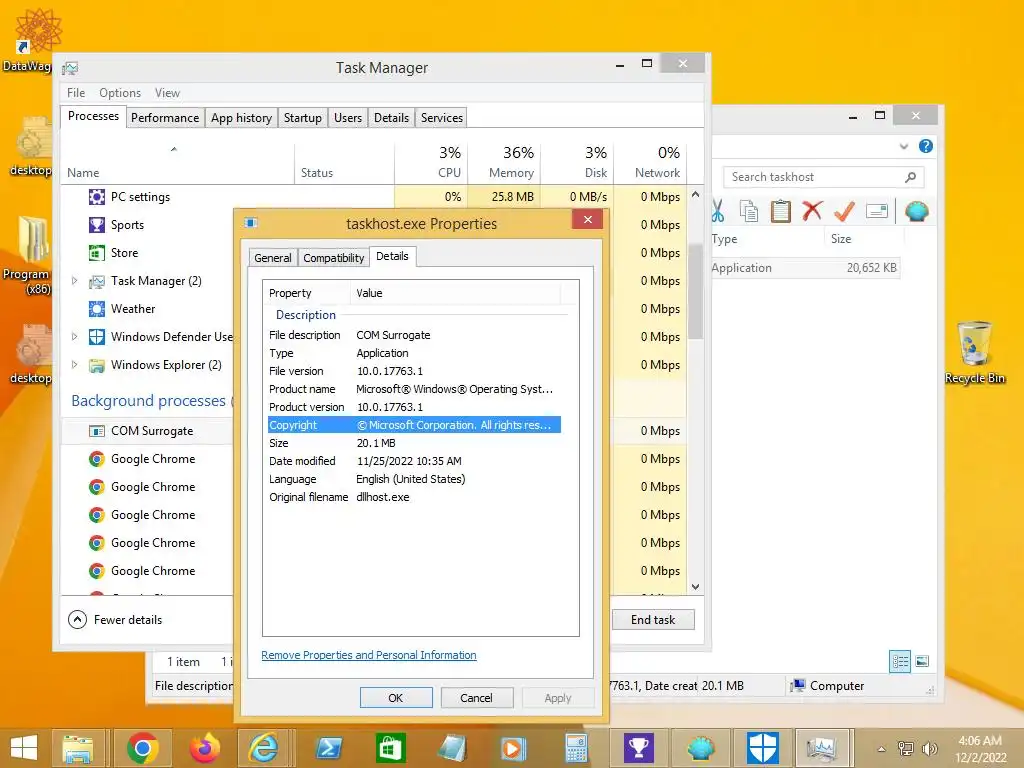Open the Users tab in Task Manager

pyautogui.click(x=347, y=118)
